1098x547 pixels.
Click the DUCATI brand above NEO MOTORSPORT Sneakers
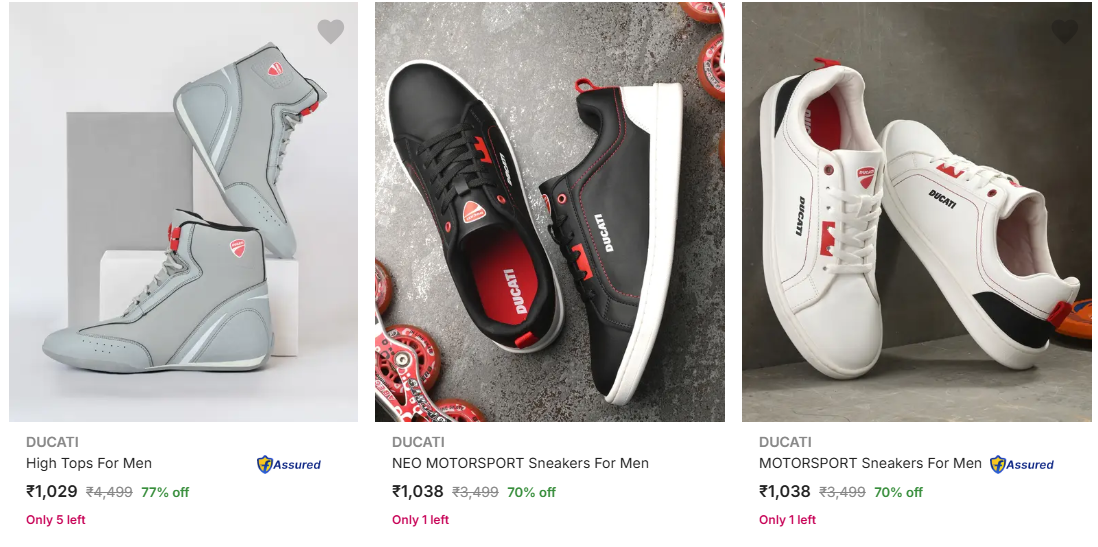click(418, 442)
